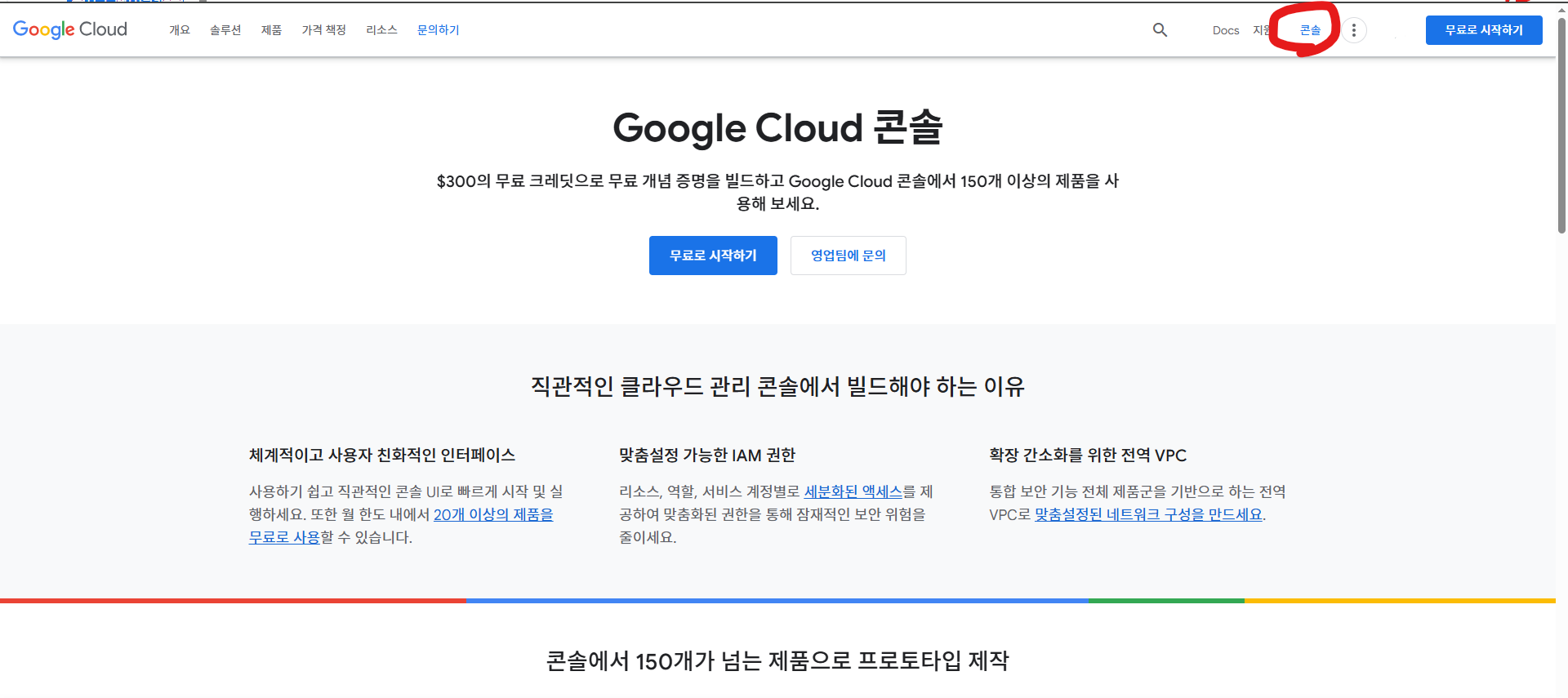1568x698 pixels.
Task: Open the three-dot more options menu
Action: coord(1353,30)
